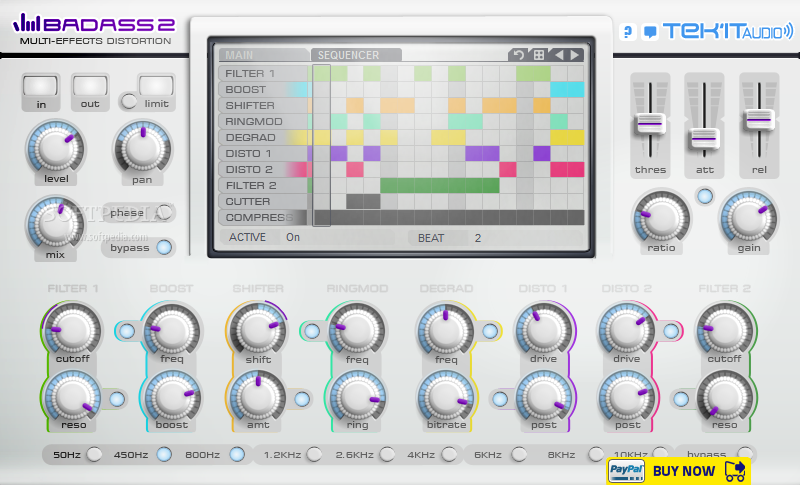Shift sequencer pattern left with left arrow
The image size is (800, 485).
[x=559, y=55]
